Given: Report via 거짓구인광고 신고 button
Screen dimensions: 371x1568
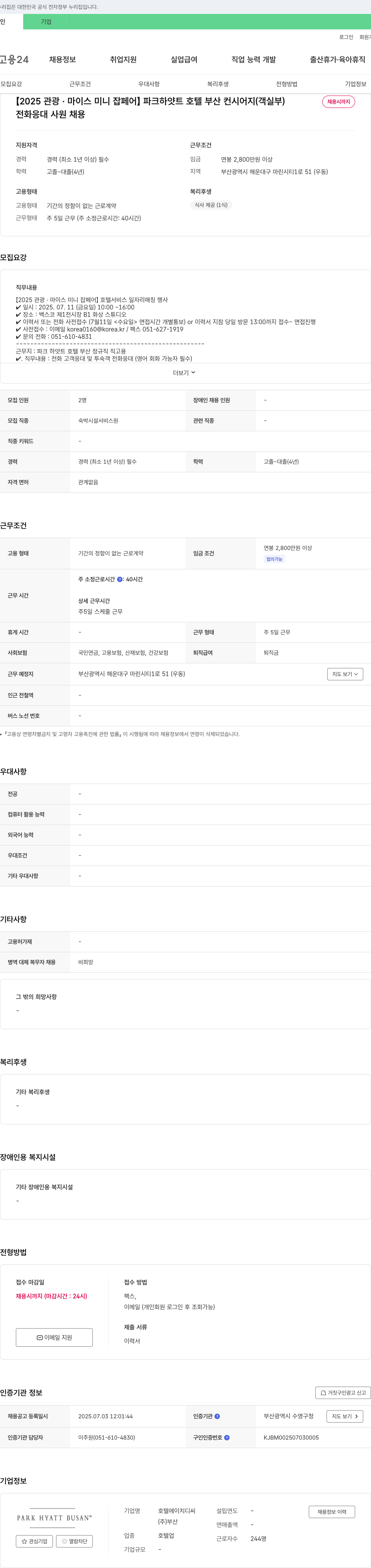Looking at the screenshot, I should tap(343, 1393).
